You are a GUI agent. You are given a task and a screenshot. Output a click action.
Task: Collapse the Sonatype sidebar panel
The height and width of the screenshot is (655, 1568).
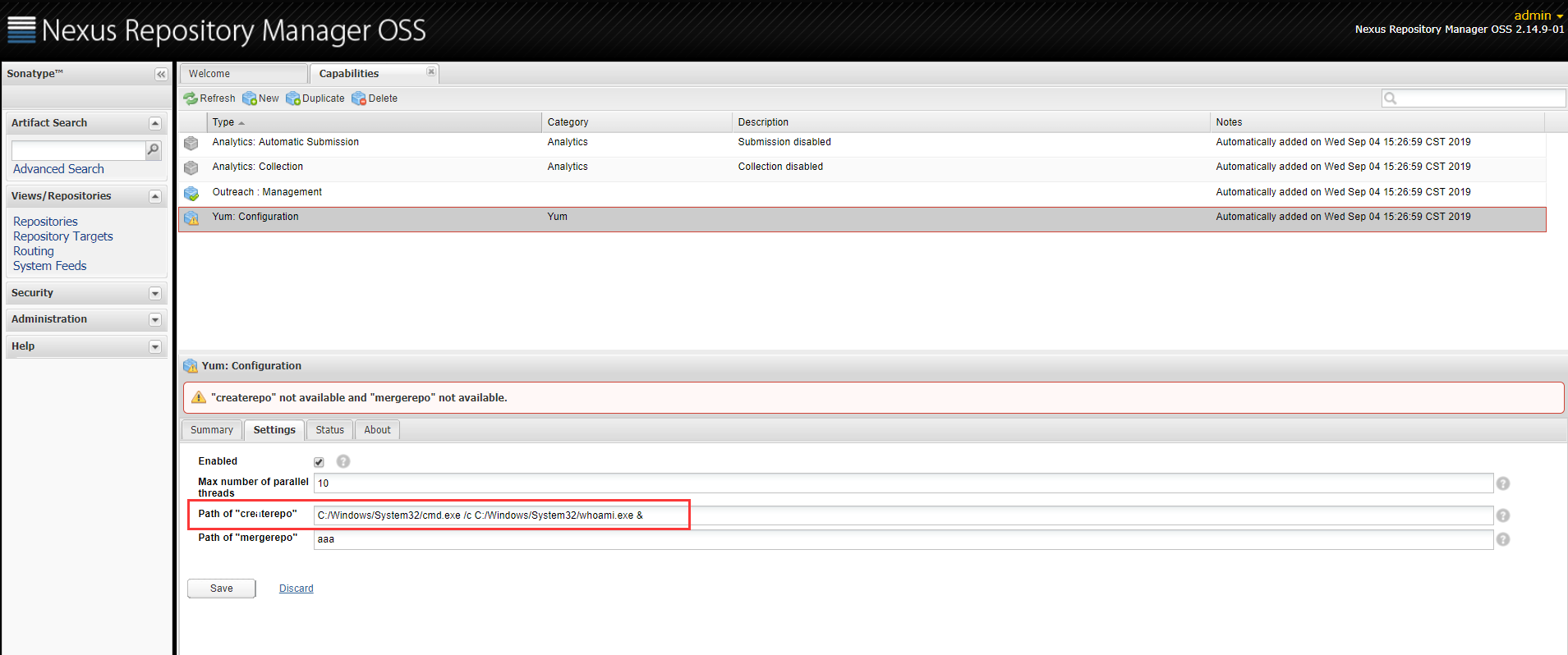[x=161, y=74]
